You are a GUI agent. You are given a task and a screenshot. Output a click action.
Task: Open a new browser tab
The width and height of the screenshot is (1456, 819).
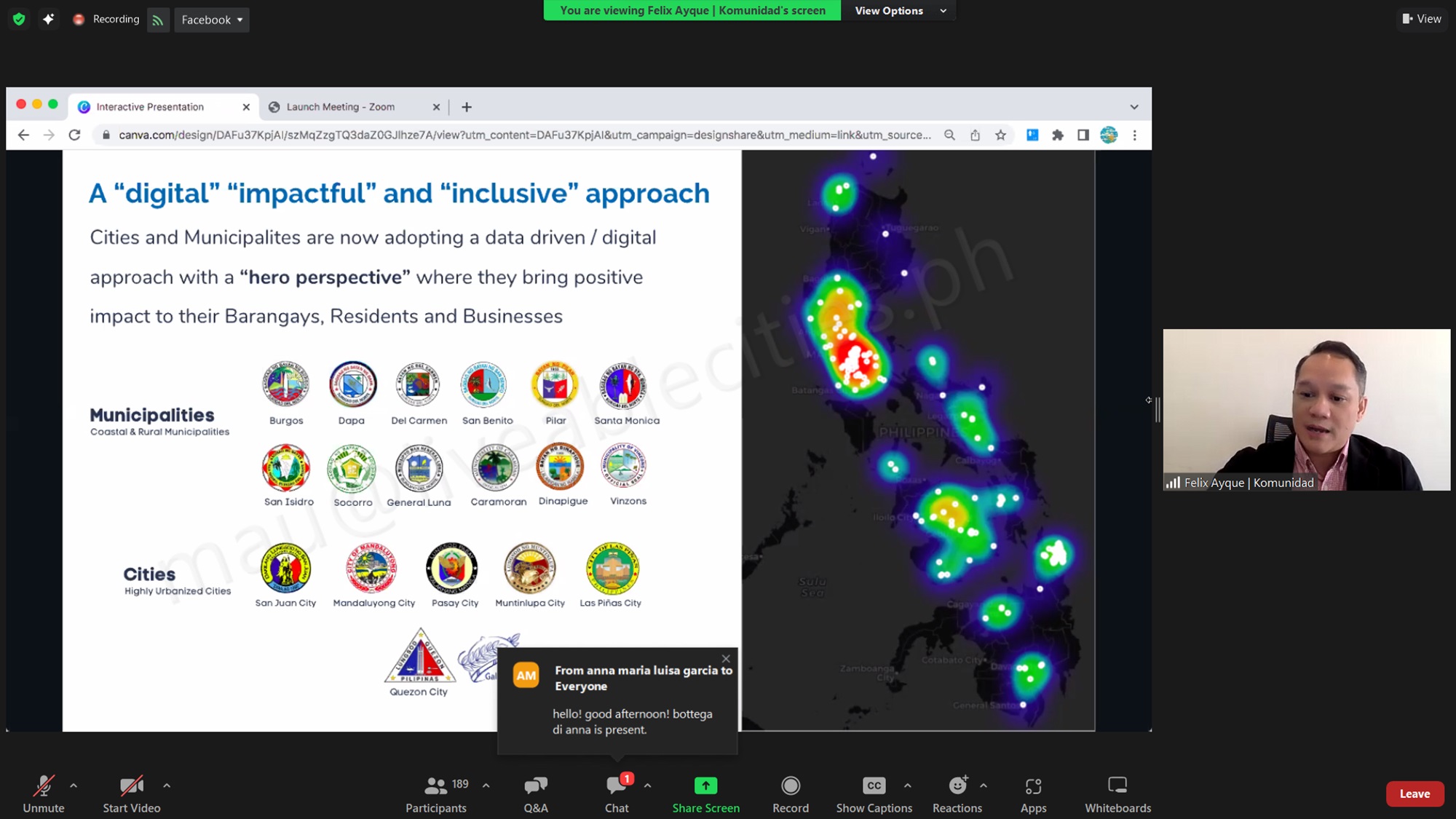click(467, 107)
